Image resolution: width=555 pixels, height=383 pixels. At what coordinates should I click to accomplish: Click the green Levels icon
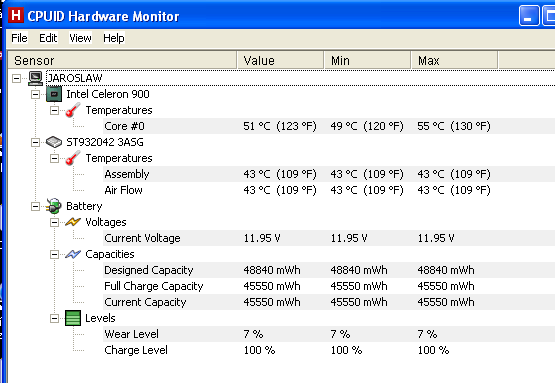(73, 318)
